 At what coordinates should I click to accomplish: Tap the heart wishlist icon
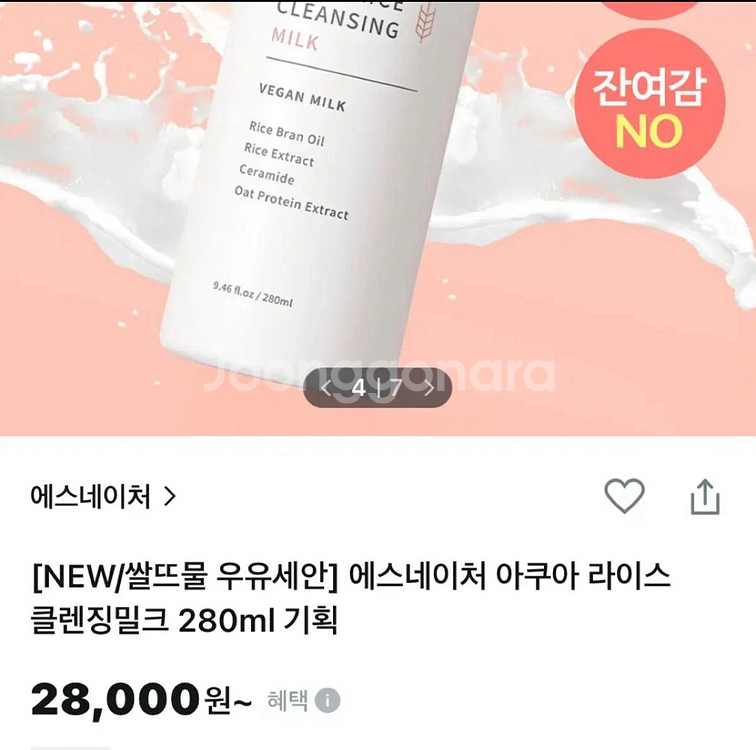624,496
